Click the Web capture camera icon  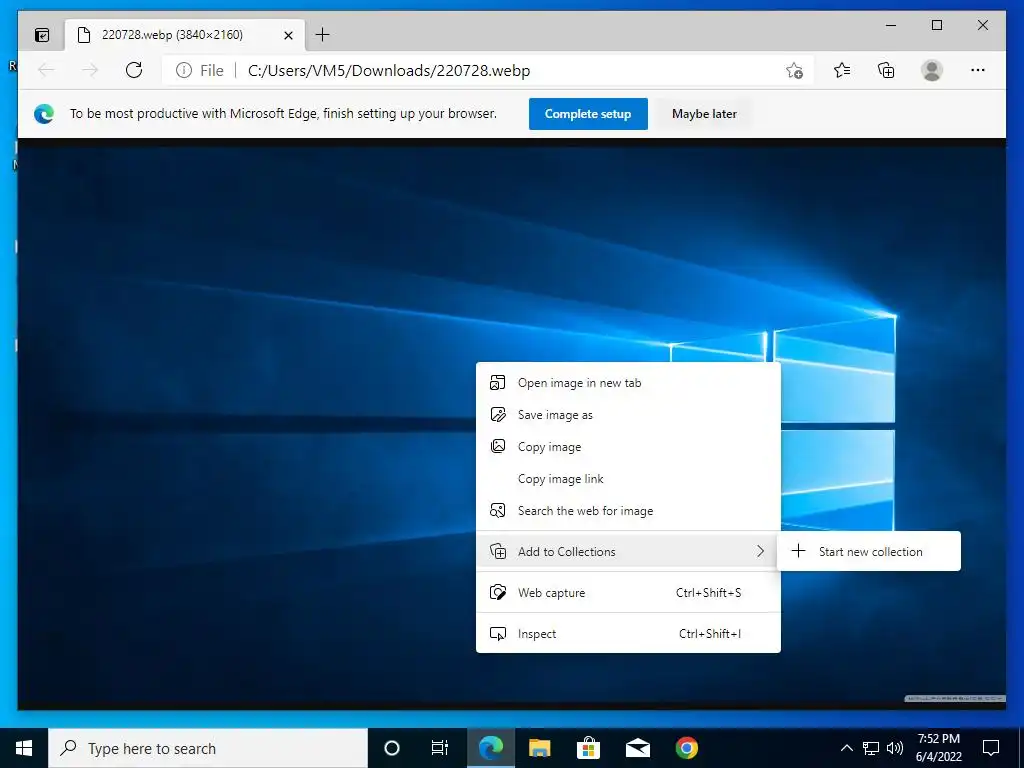pyautogui.click(x=498, y=592)
